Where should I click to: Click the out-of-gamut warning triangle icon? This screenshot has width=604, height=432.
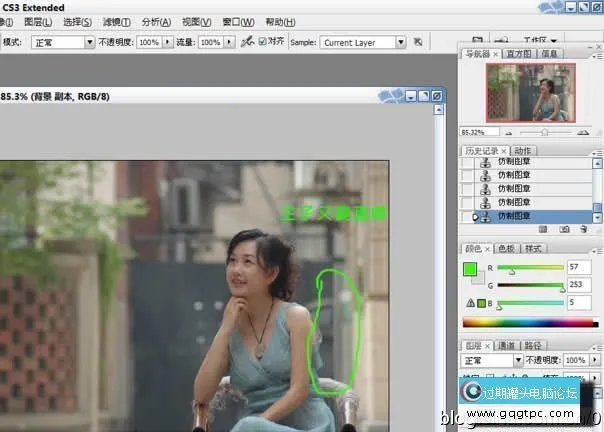(470, 303)
